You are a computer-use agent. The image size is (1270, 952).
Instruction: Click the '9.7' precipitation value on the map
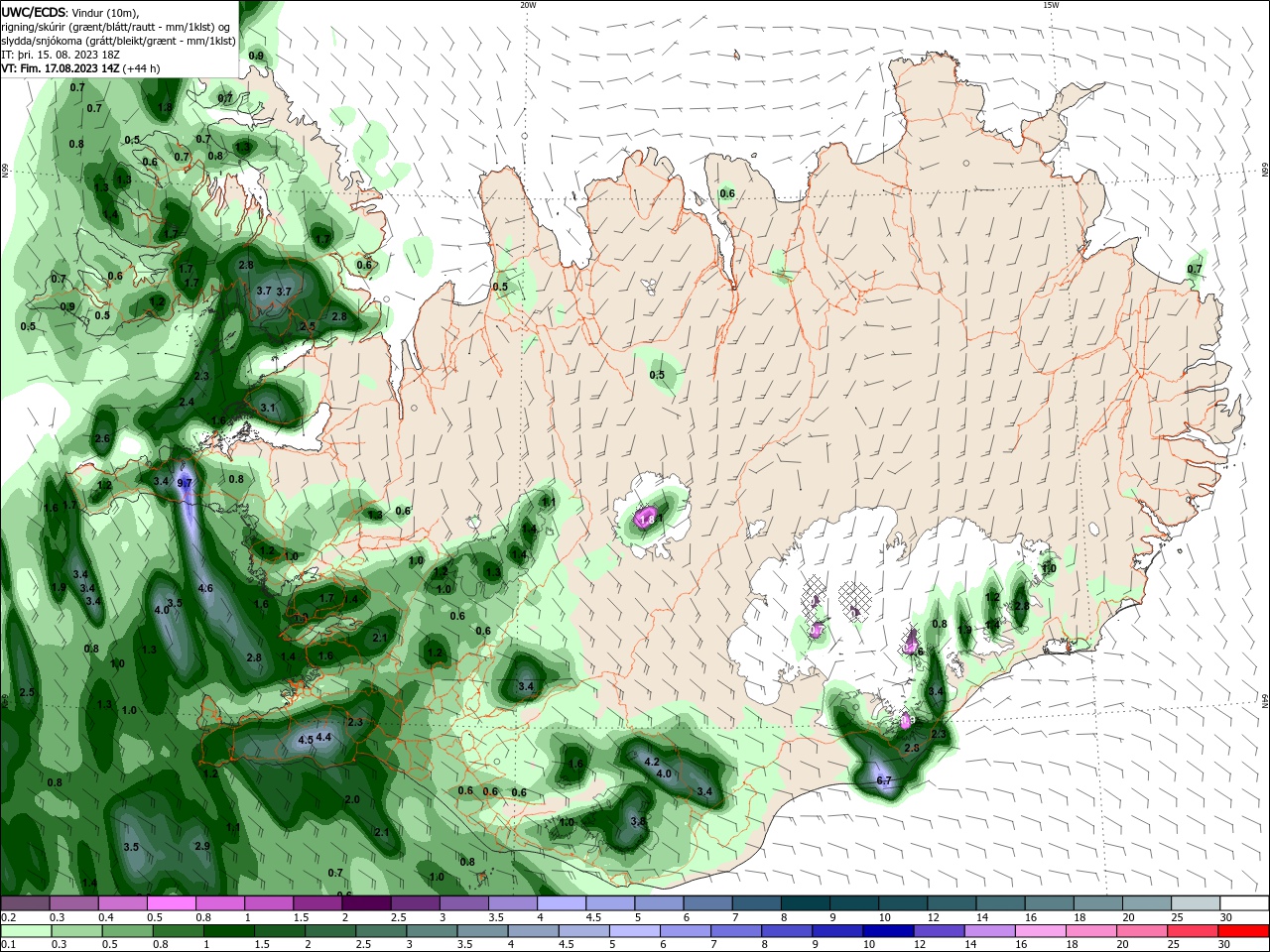coord(185,483)
